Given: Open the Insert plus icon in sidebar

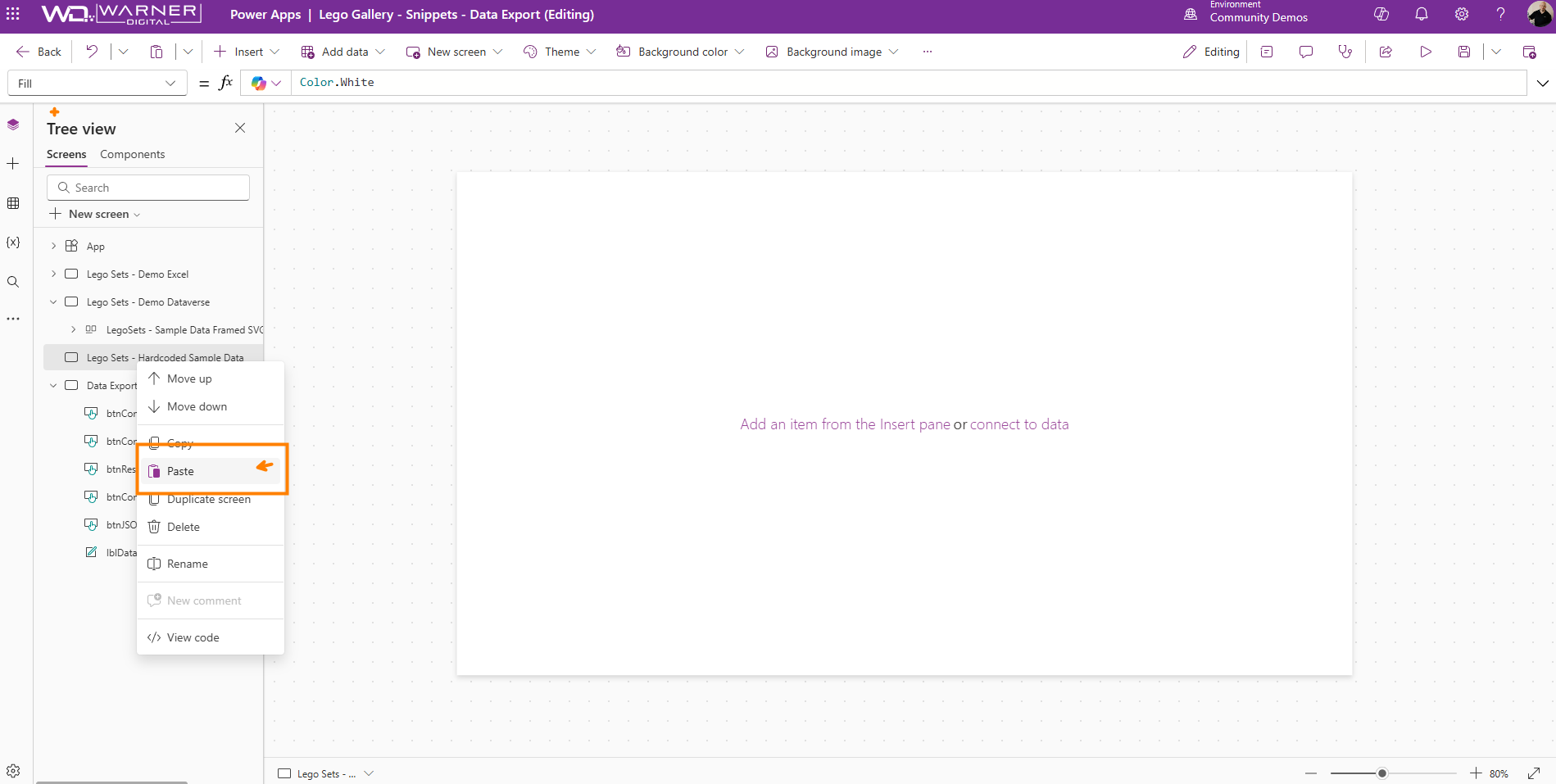Looking at the screenshot, I should pos(13,164).
